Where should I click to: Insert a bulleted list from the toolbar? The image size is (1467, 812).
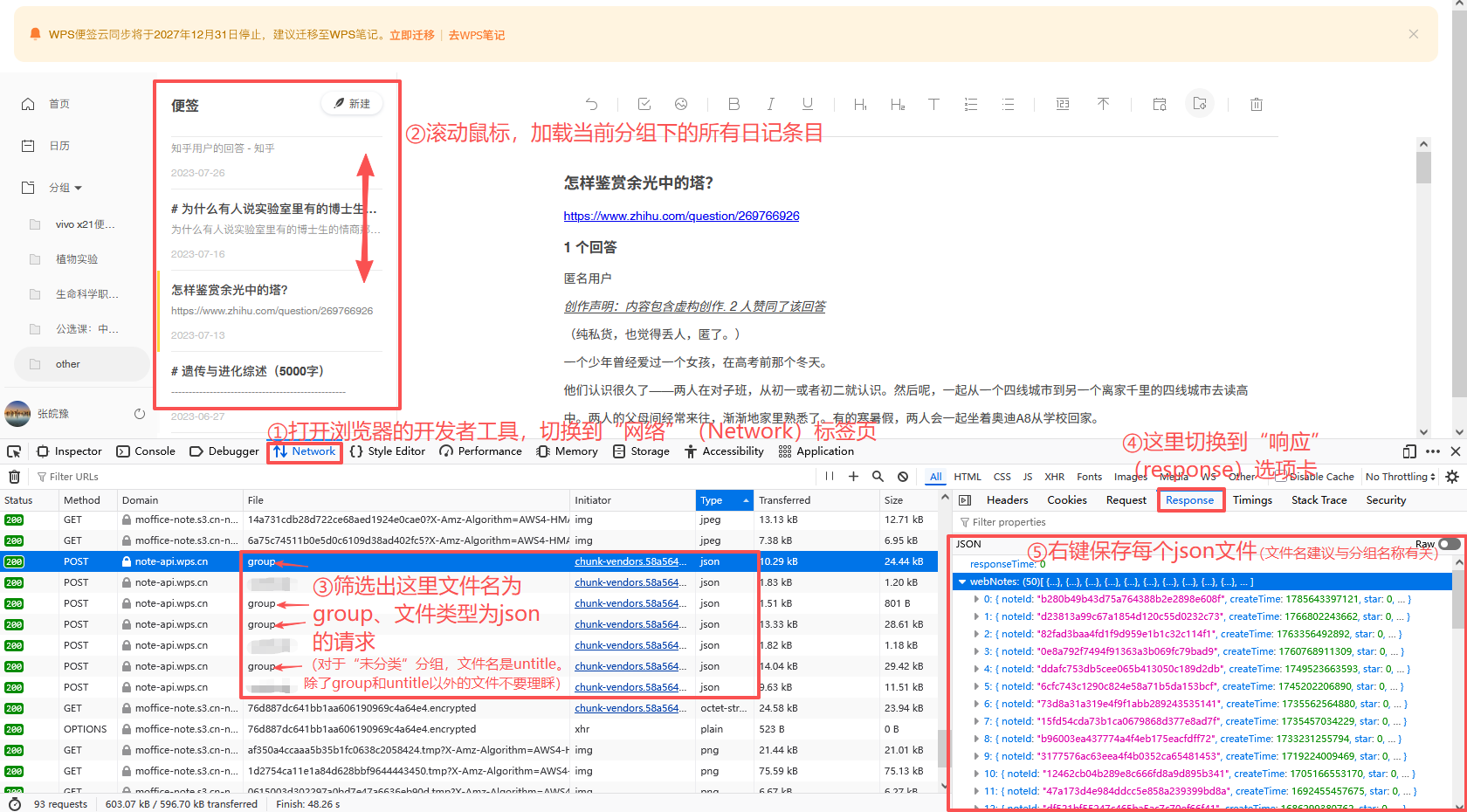tap(1008, 104)
